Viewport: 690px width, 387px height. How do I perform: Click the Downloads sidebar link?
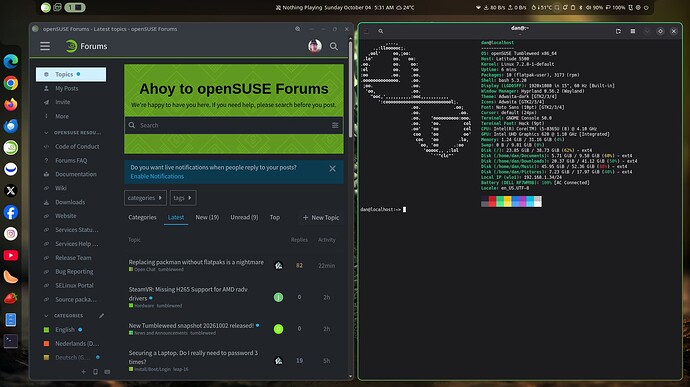(x=70, y=203)
